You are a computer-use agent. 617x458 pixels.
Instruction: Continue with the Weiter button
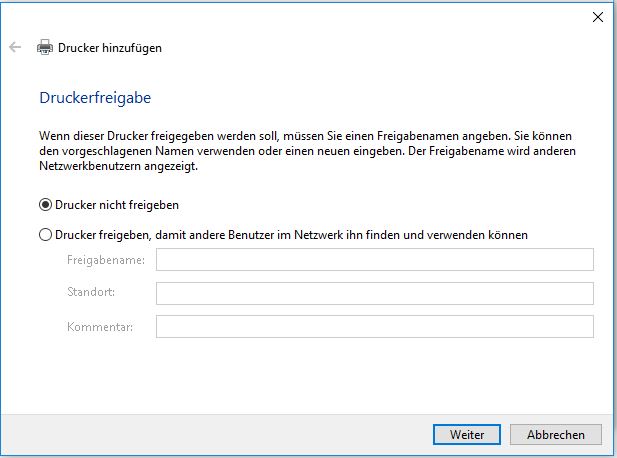pyautogui.click(x=467, y=434)
